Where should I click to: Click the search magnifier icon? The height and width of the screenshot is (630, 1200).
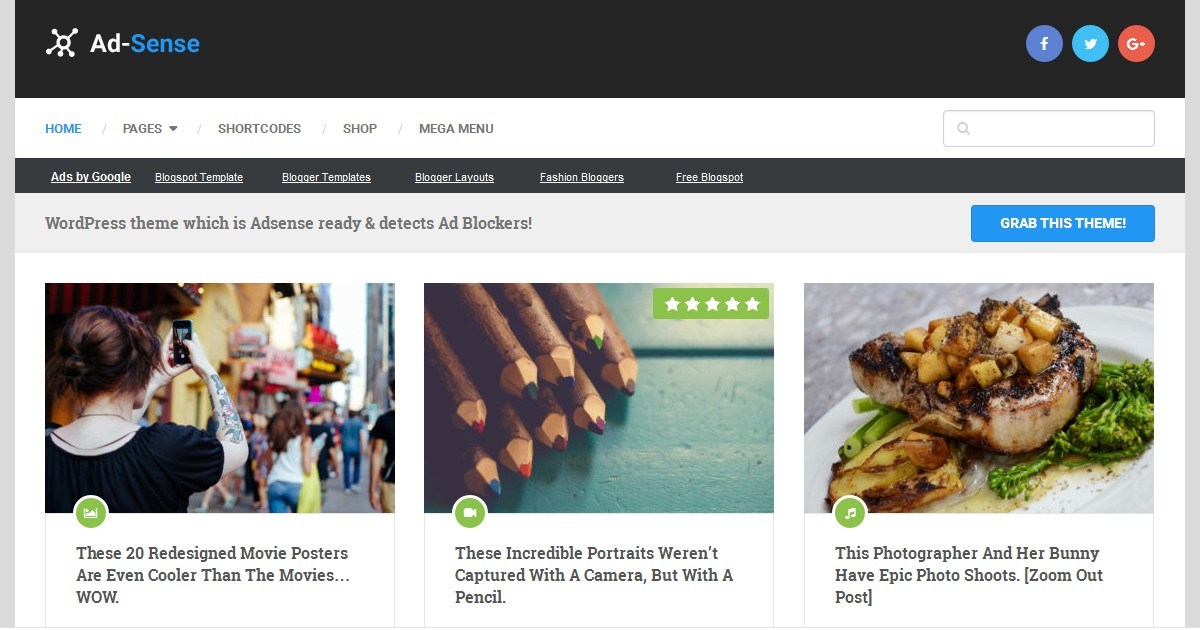click(x=963, y=129)
